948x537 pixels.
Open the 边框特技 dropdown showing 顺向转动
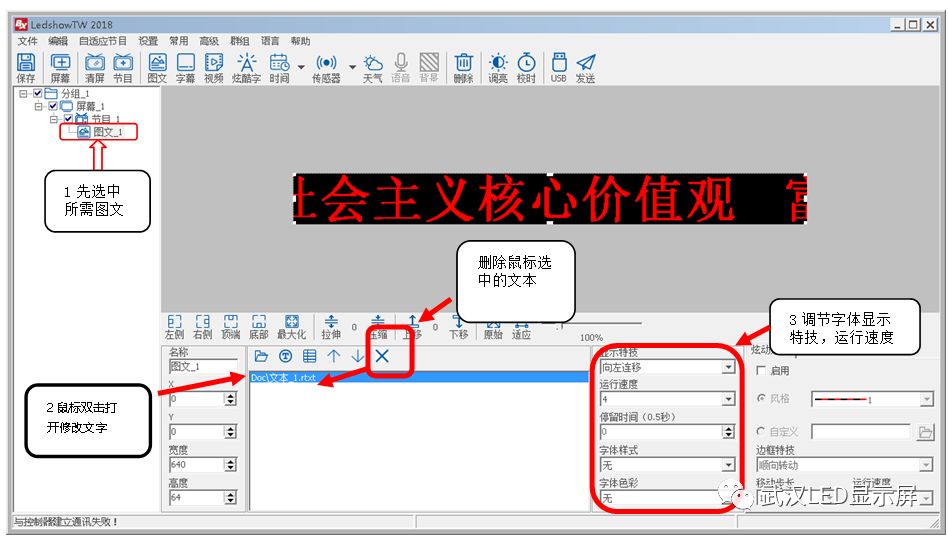click(926, 464)
